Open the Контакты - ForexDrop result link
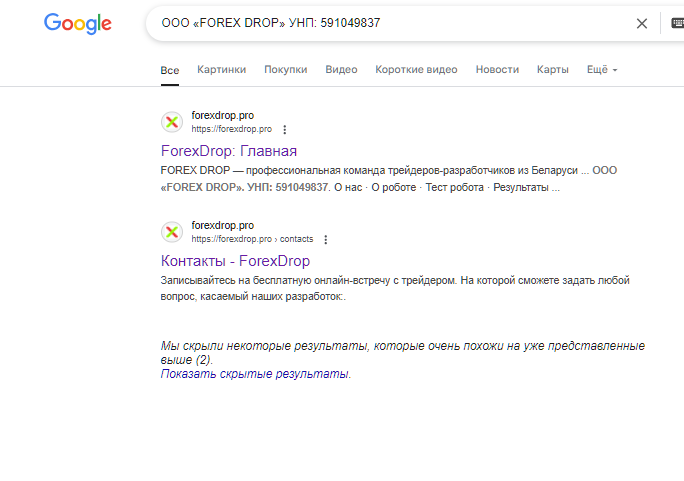Viewport: 684px width, 481px height. pos(236,261)
